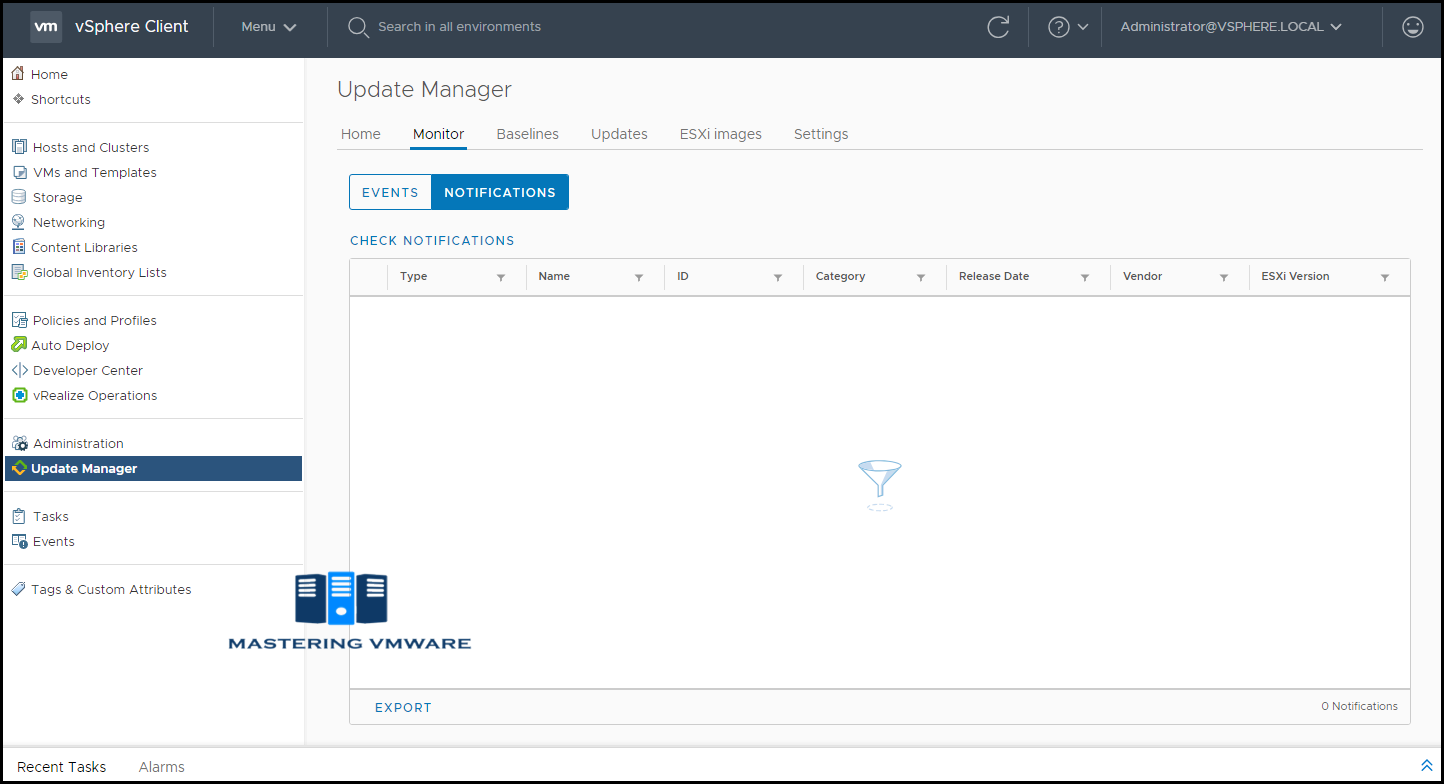Open the Menu dropdown
The image size is (1444, 784).
coord(269,27)
